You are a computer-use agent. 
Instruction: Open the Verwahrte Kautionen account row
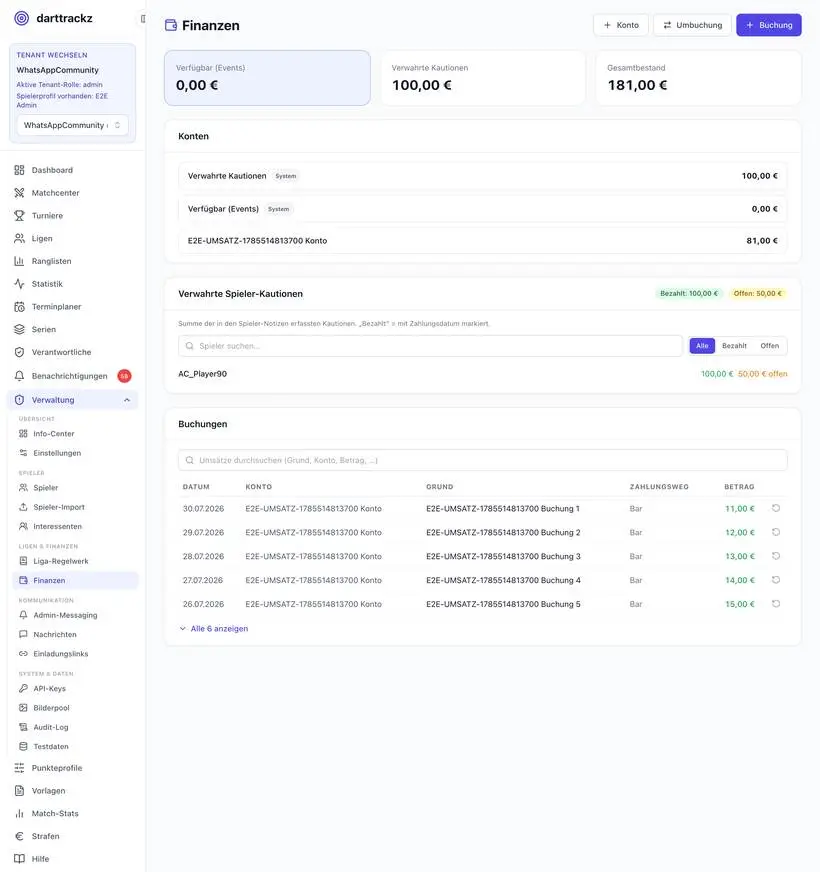(483, 176)
